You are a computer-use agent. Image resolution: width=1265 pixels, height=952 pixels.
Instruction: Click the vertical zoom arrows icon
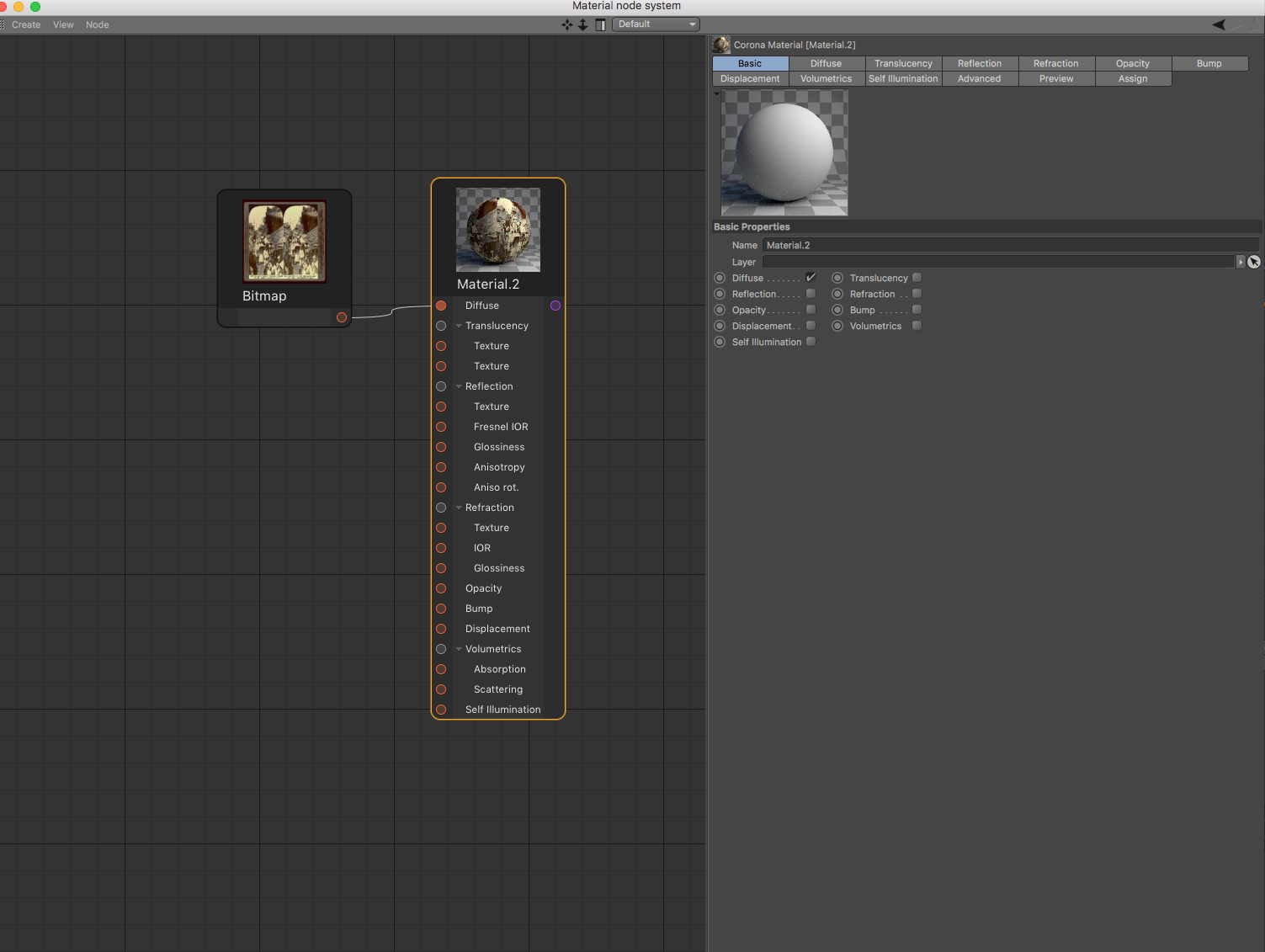582,24
